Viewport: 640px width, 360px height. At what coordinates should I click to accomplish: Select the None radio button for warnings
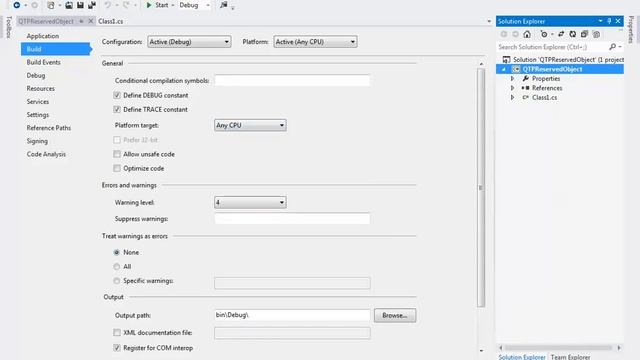(x=117, y=252)
